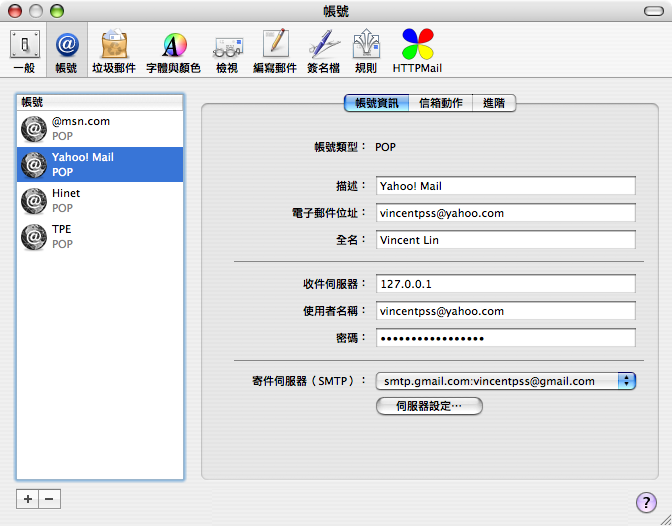Select the @msn.com account

click(x=100, y=129)
